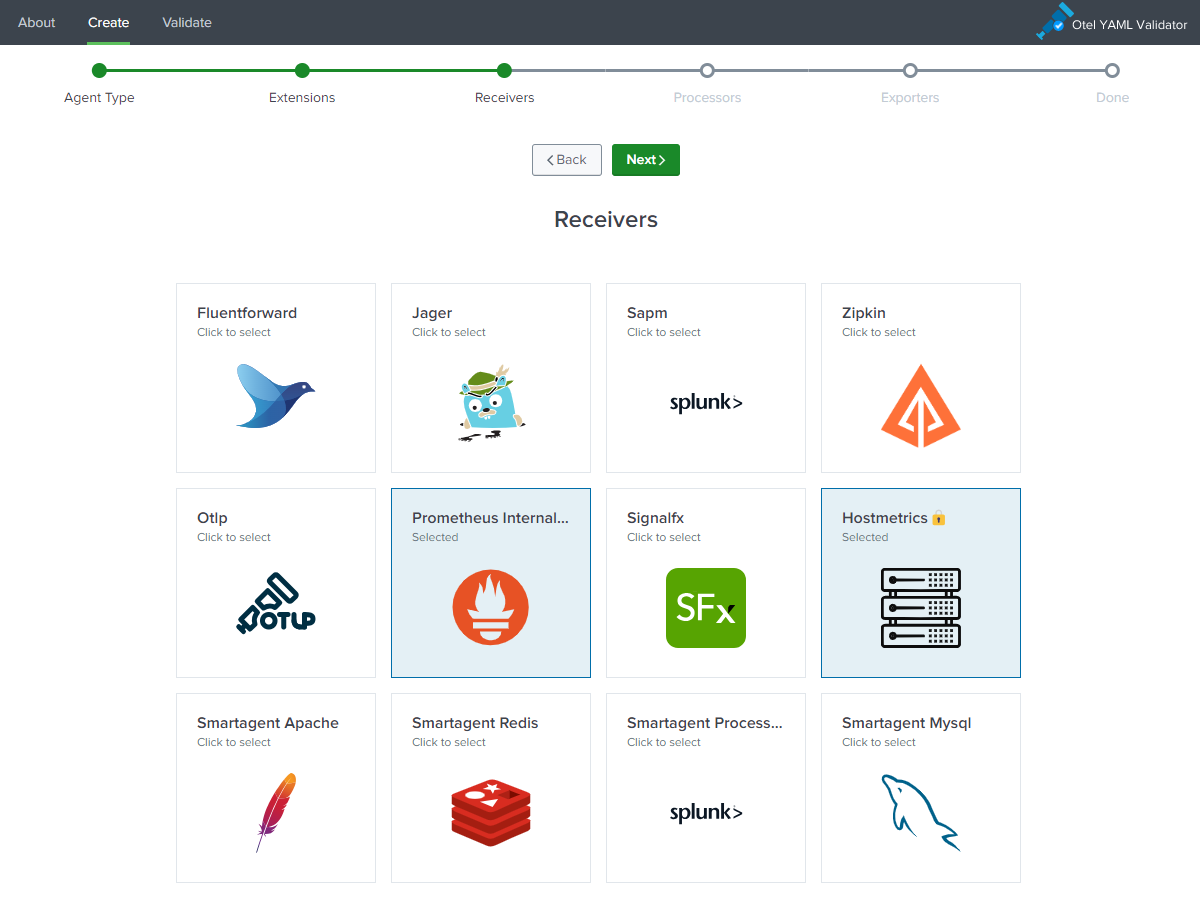Click the Smartagent Process splunk logo

(706, 812)
